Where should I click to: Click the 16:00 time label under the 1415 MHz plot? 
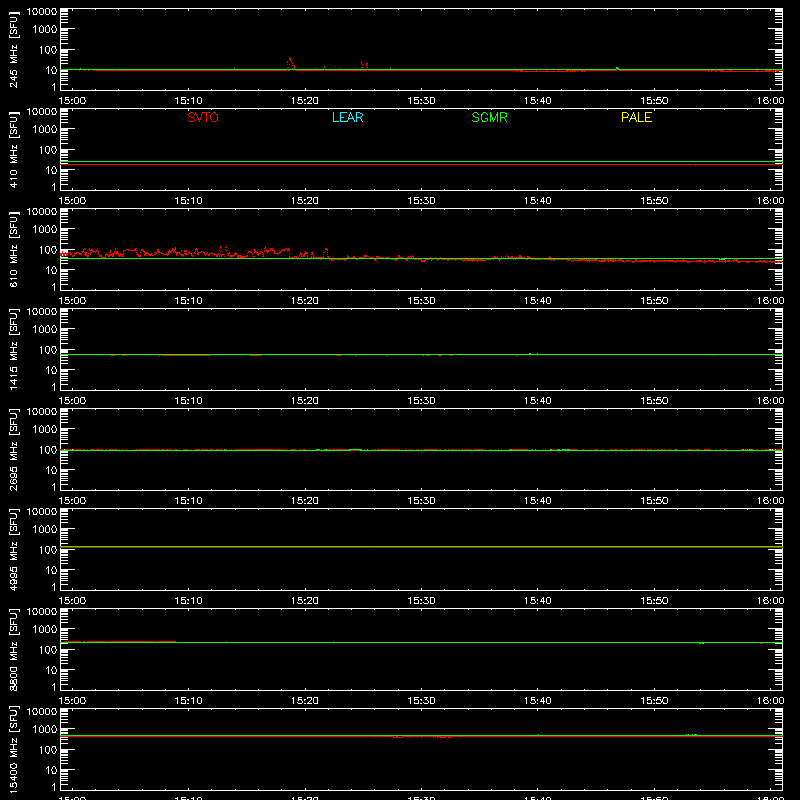(x=770, y=401)
